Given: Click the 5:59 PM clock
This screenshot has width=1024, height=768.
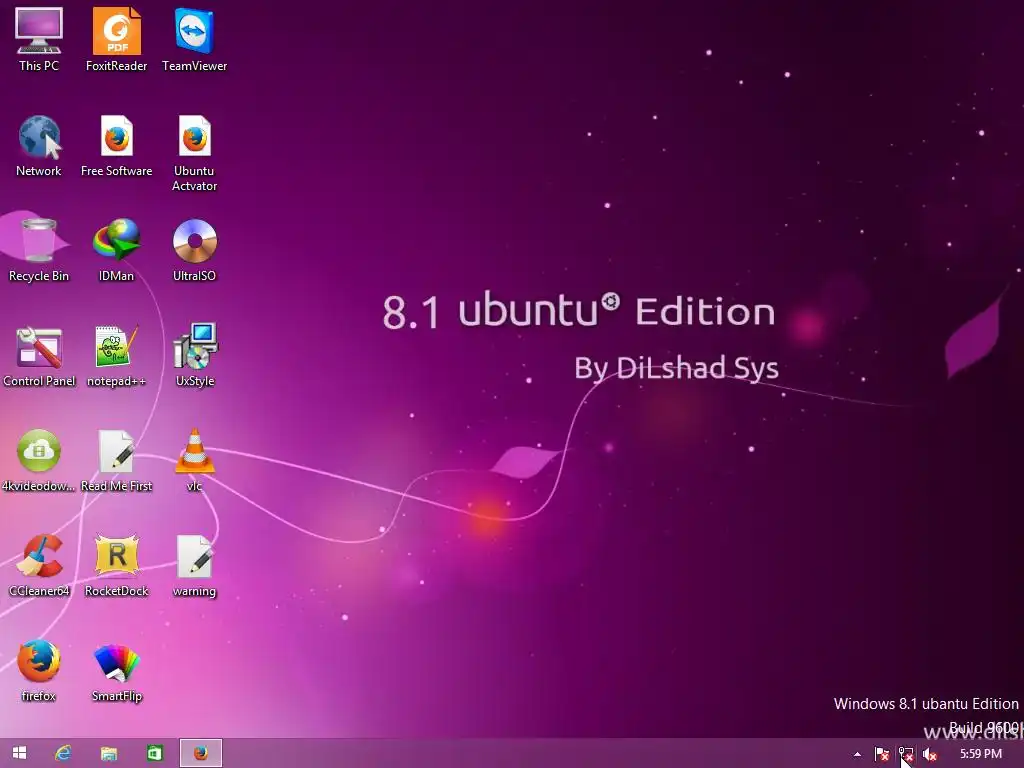Looking at the screenshot, I should pyautogui.click(x=980, y=754).
